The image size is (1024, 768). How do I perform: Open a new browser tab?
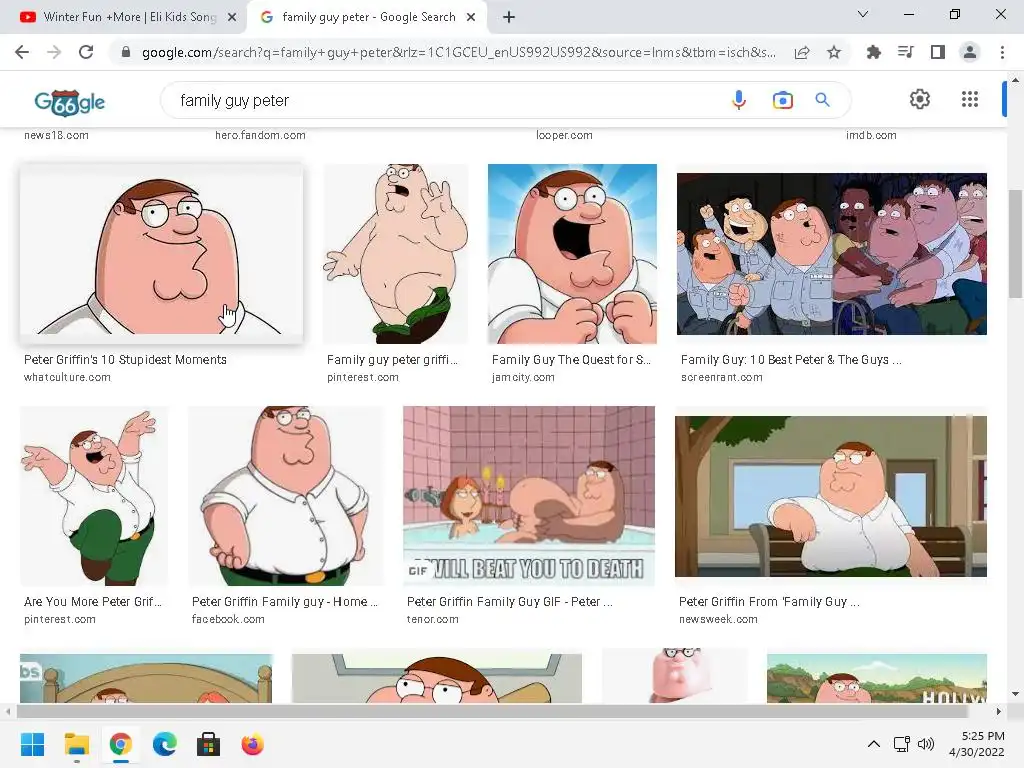click(x=509, y=17)
